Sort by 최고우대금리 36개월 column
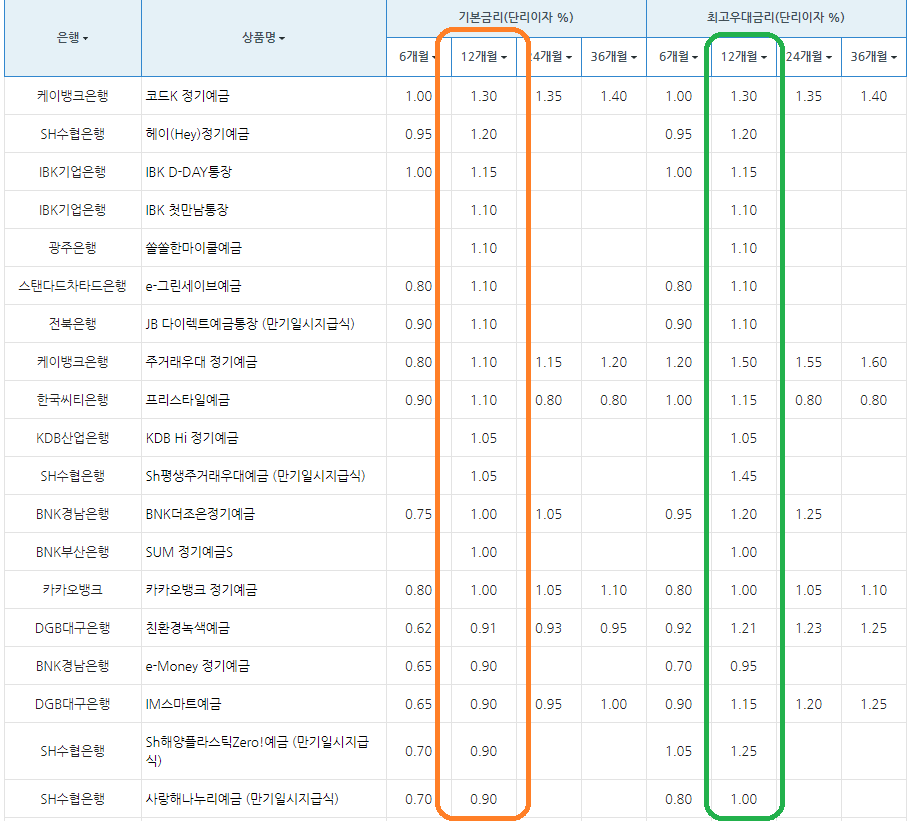The image size is (907, 821). [x=873, y=57]
